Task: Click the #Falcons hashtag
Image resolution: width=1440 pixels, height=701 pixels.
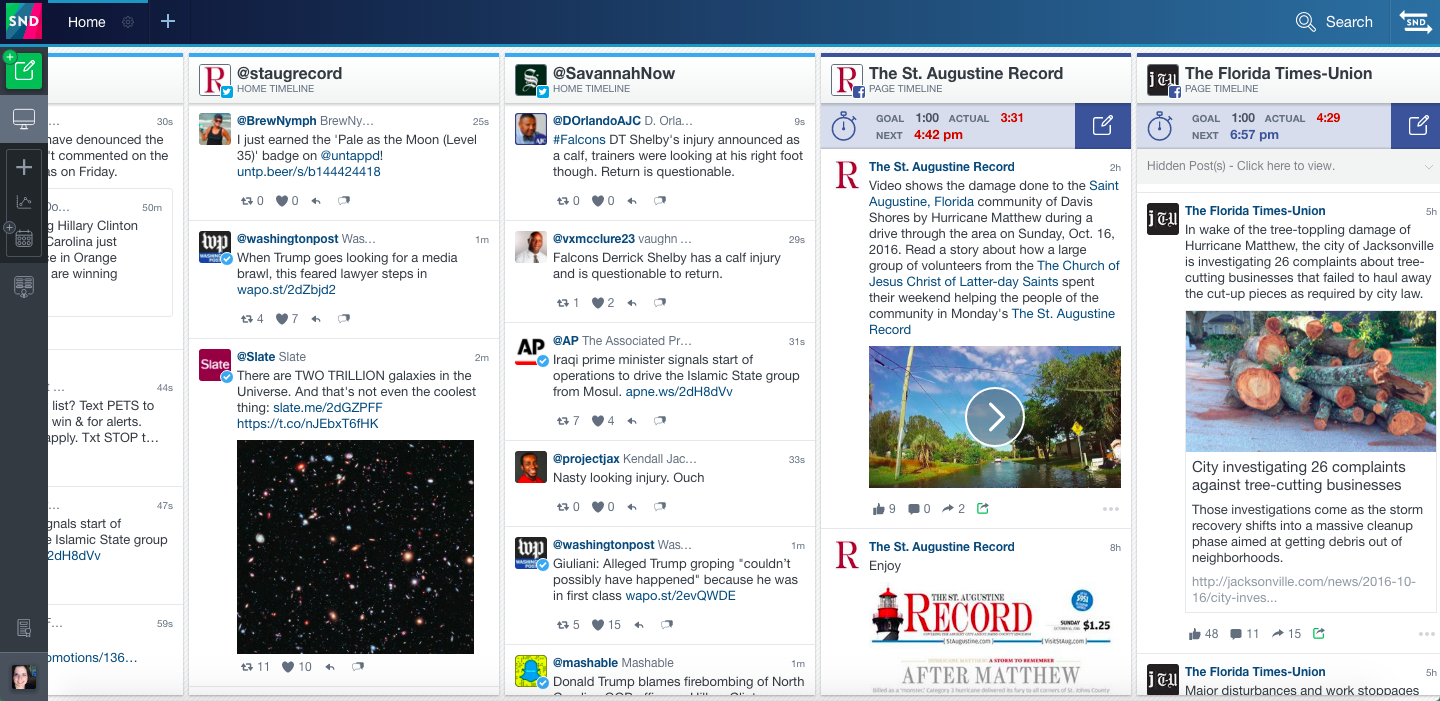Action: 579,140
